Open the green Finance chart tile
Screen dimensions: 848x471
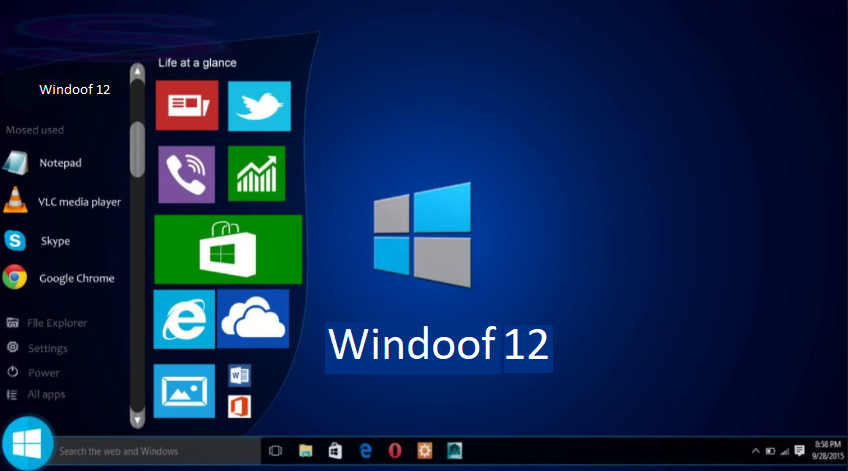point(256,174)
